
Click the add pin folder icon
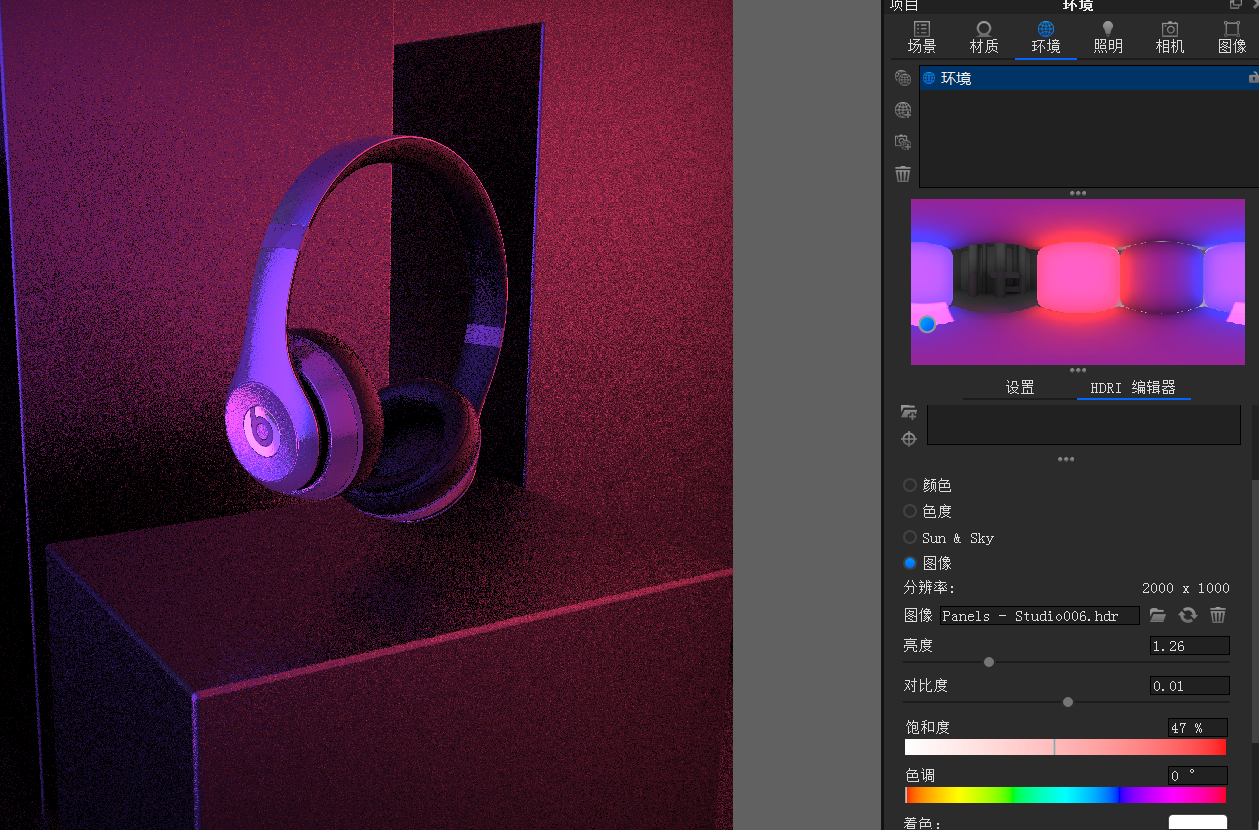click(x=908, y=412)
